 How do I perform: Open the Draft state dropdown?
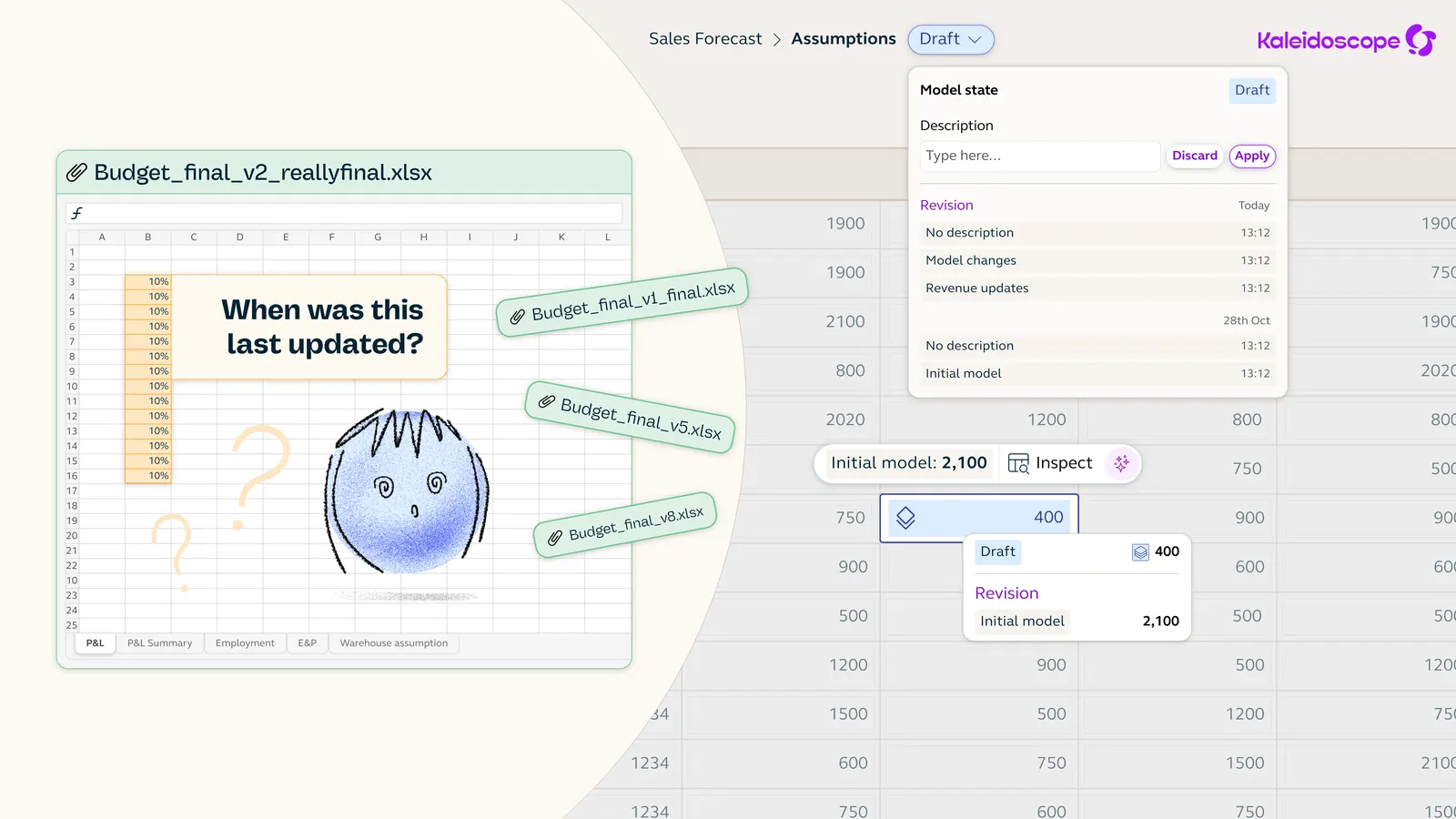click(x=950, y=39)
